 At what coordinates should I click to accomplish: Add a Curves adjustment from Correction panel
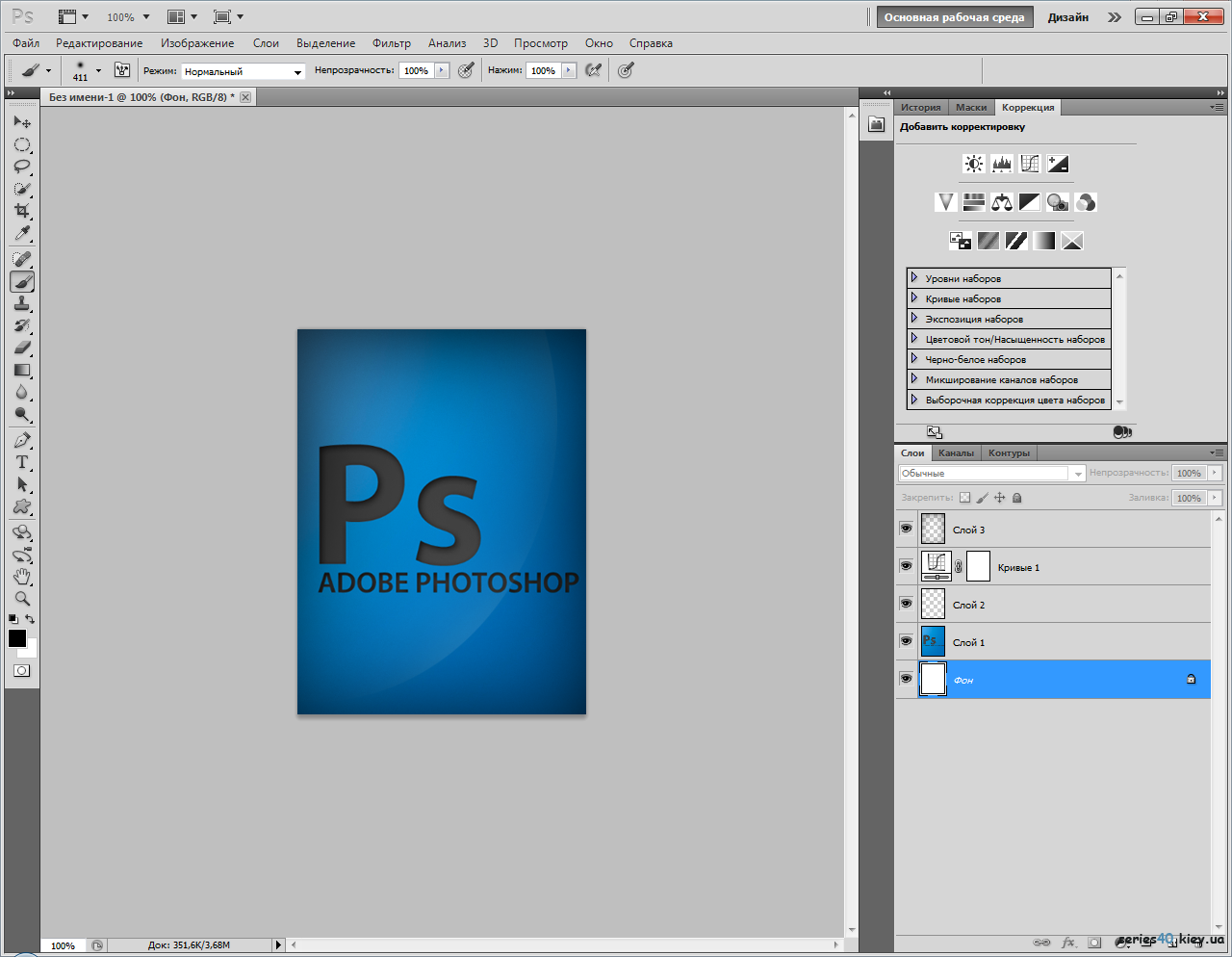[x=1030, y=164]
